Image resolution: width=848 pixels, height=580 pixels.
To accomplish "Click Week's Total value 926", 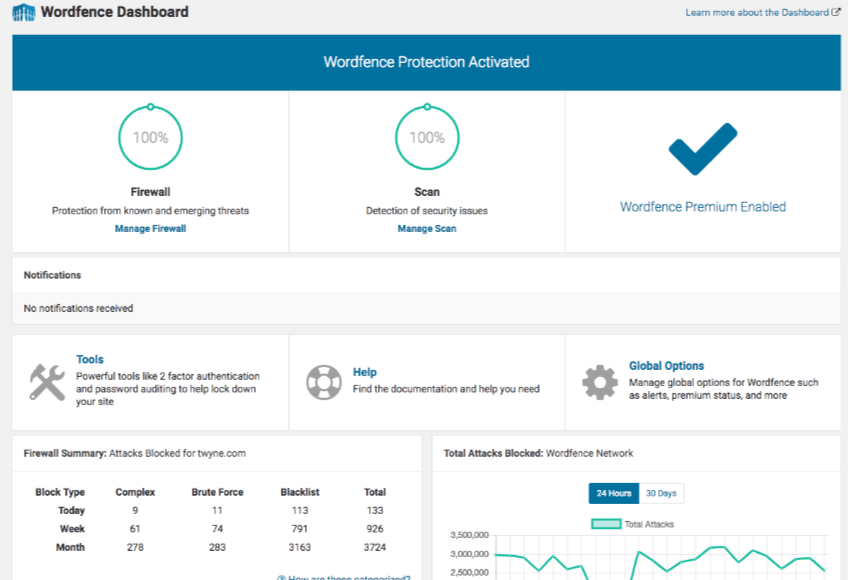I will [375, 529].
